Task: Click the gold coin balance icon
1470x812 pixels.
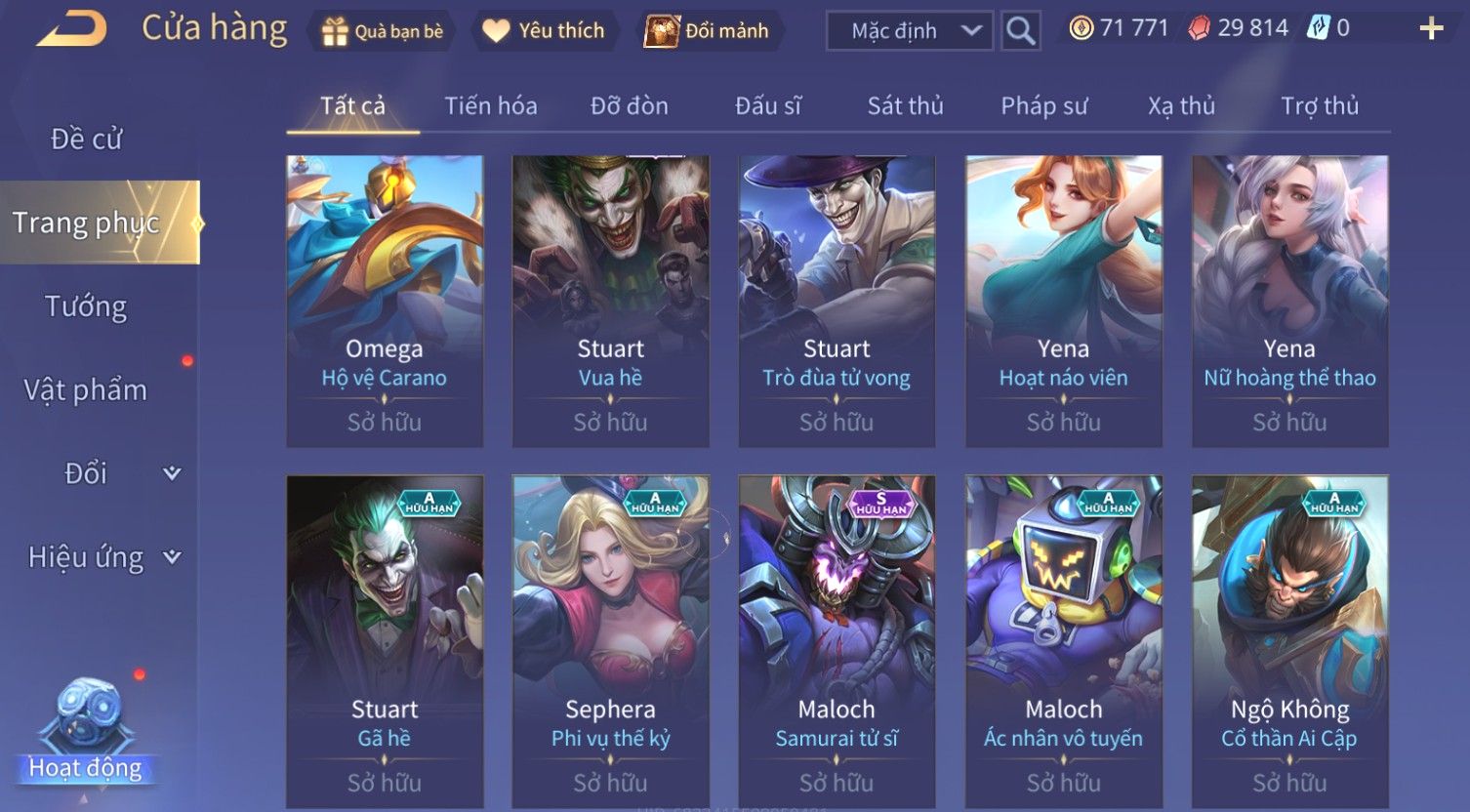Action: [x=1081, y=28]
